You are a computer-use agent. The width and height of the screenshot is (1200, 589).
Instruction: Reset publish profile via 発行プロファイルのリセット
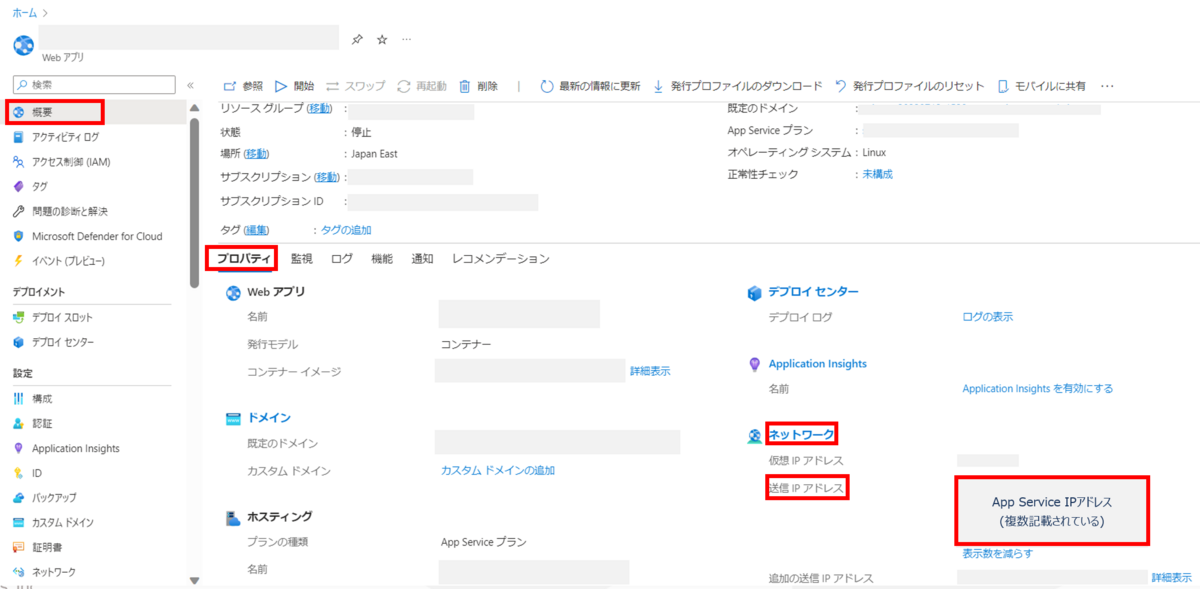[909, 86]
